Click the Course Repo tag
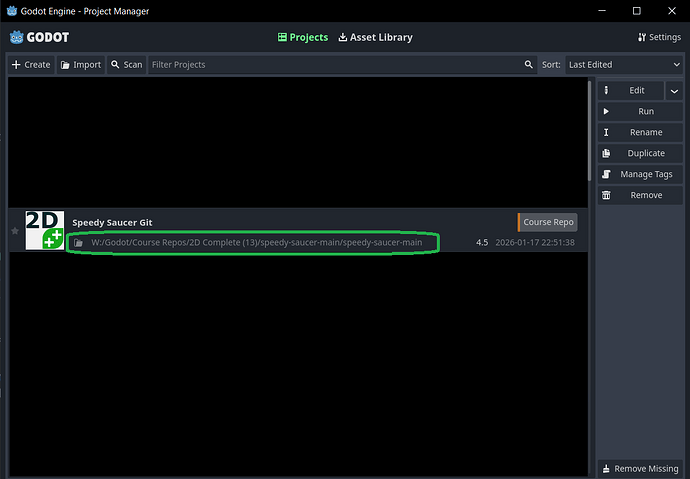This screenshot has width=690, height=479. (x=548, y=222)
